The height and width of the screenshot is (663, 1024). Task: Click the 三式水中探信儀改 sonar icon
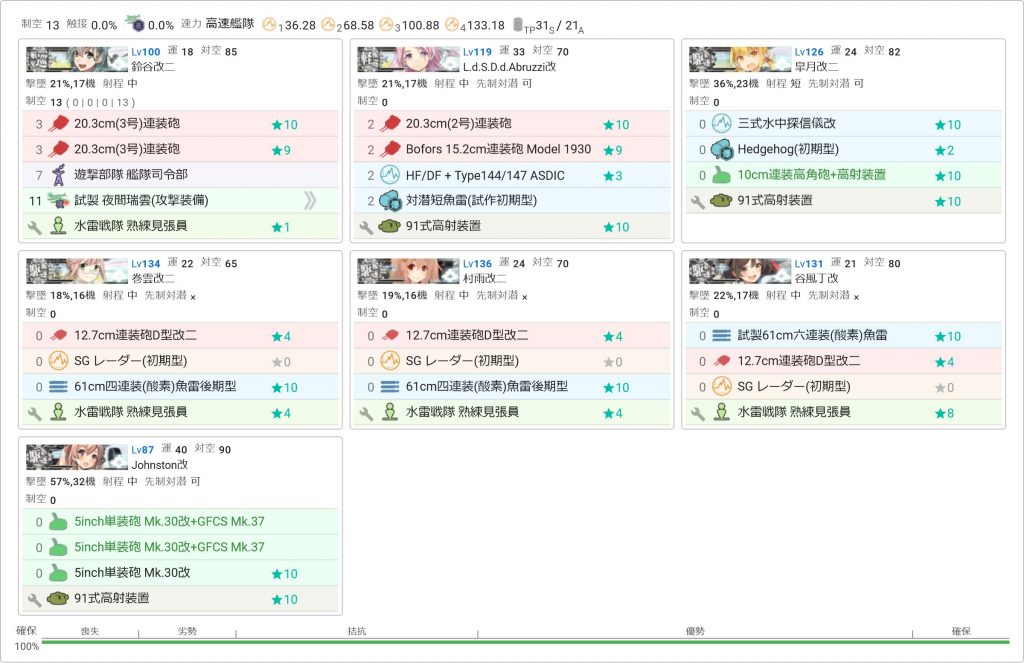click(x=722, y=123)
